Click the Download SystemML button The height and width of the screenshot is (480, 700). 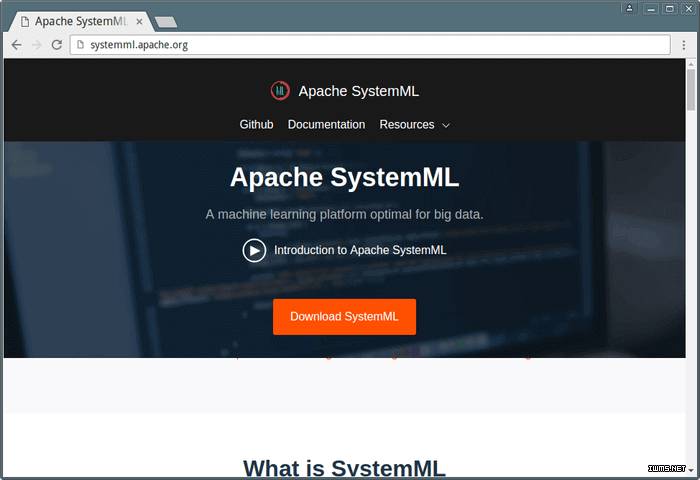tap(344, 317)
